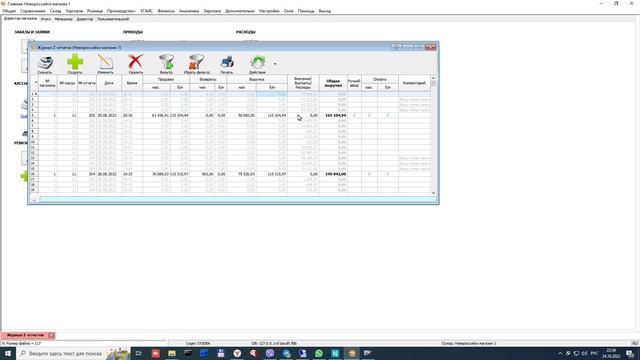Open Yandex Browser from taskbar
Image resolution: width=640 pixels, height=360 pixels.
[x=237, y=353]
